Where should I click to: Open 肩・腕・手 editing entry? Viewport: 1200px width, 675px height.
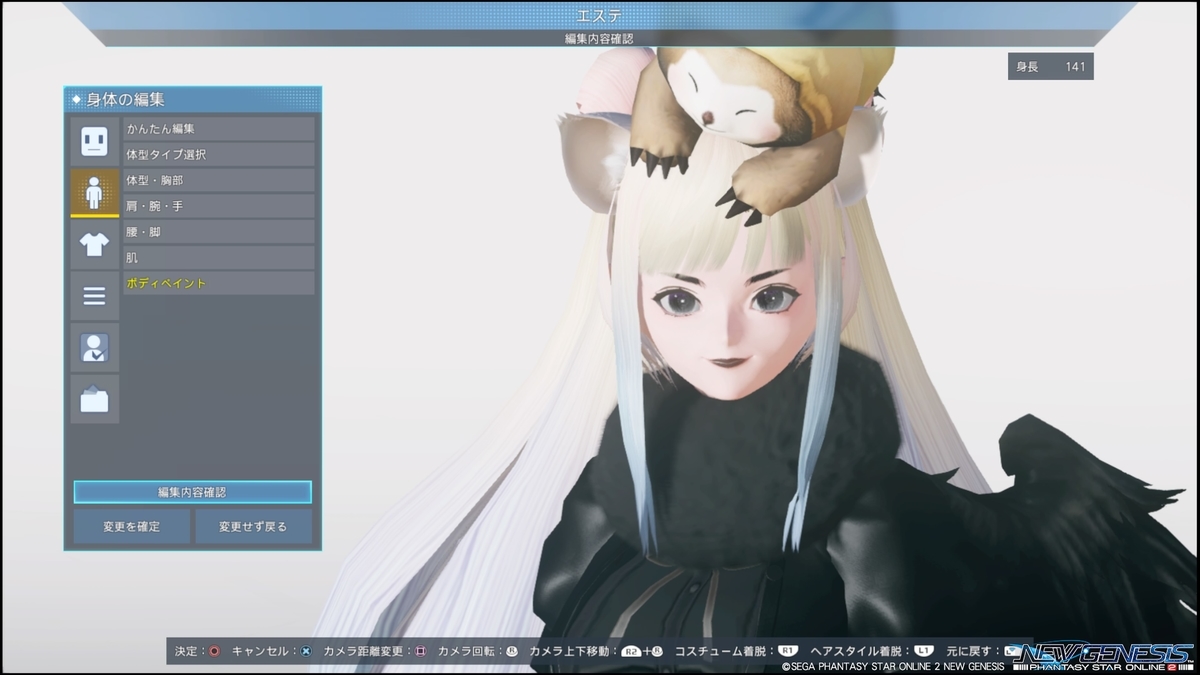(x=219, y=206)
